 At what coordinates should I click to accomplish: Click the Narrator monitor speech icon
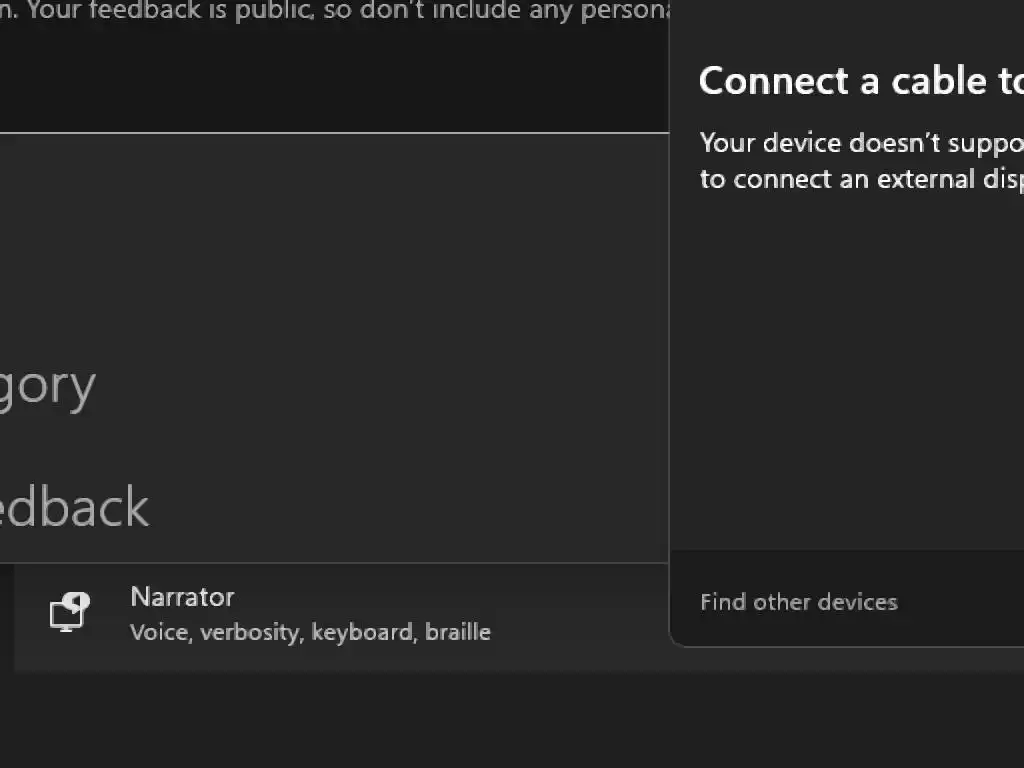pos(69,612)
